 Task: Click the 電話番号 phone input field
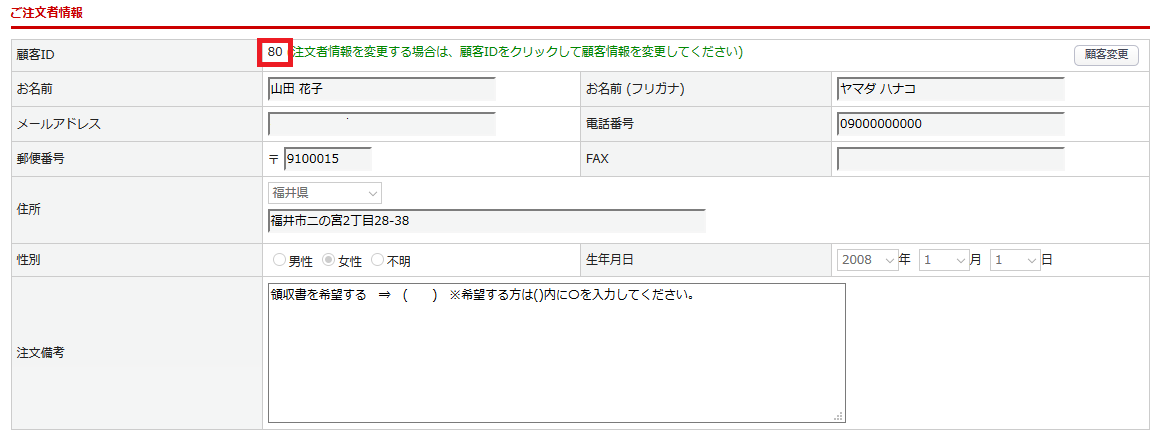[x=950, y=124]
